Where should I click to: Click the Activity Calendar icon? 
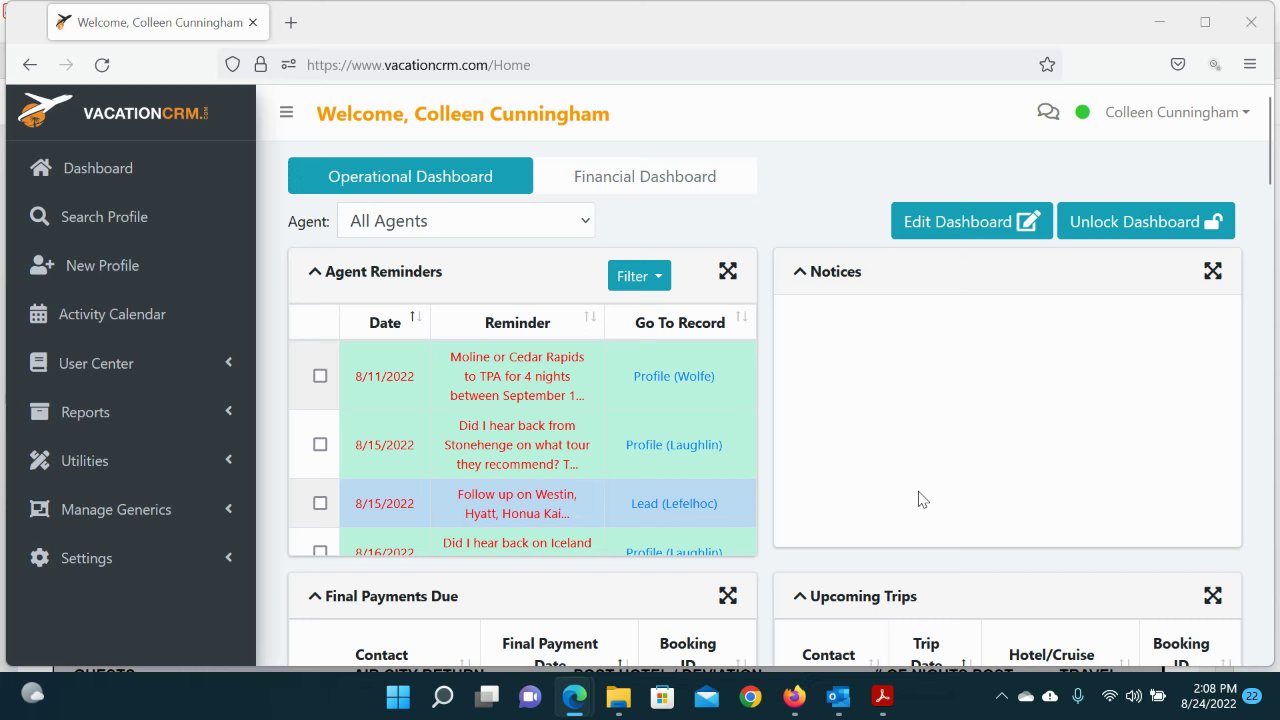point(38,314)
